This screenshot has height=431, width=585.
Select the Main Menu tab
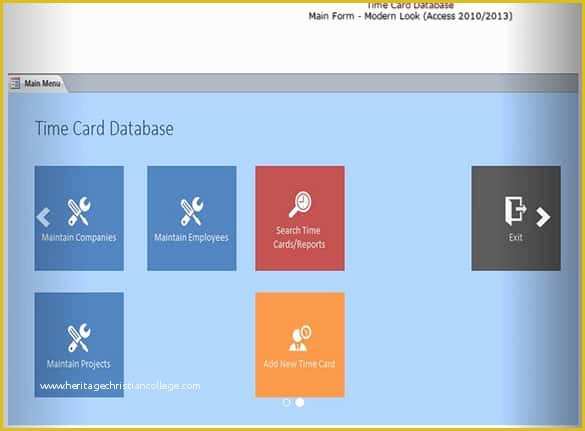point(37,84)
